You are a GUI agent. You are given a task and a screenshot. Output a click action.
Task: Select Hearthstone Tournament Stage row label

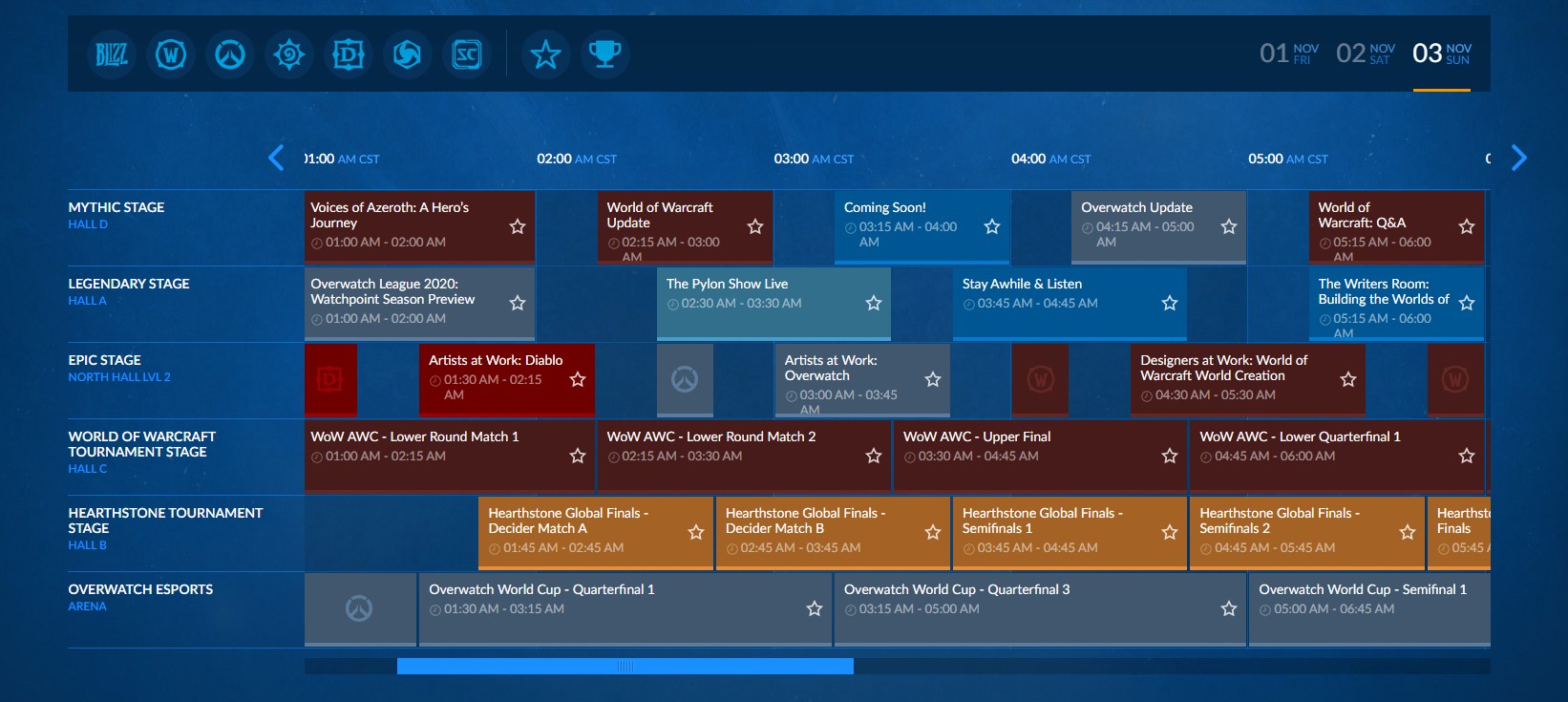point(165,521)
